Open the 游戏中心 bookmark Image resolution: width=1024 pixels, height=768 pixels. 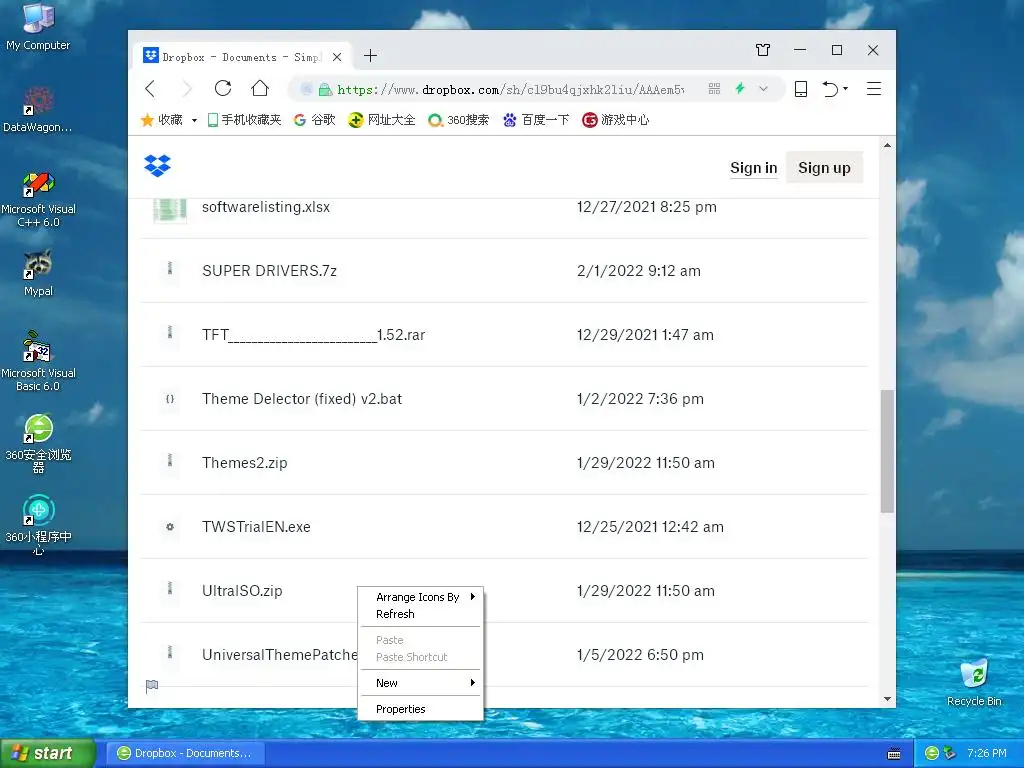click(x=616, y=120)
